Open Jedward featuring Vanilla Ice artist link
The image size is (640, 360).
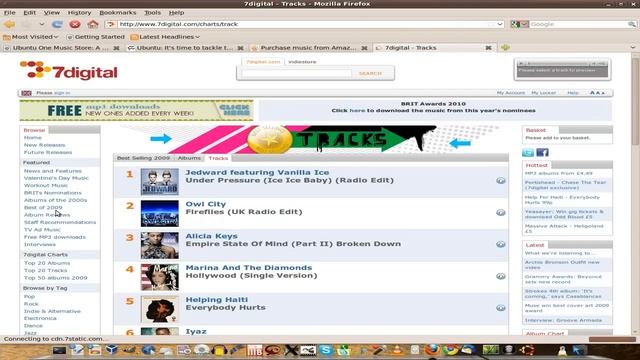(257, 173)
